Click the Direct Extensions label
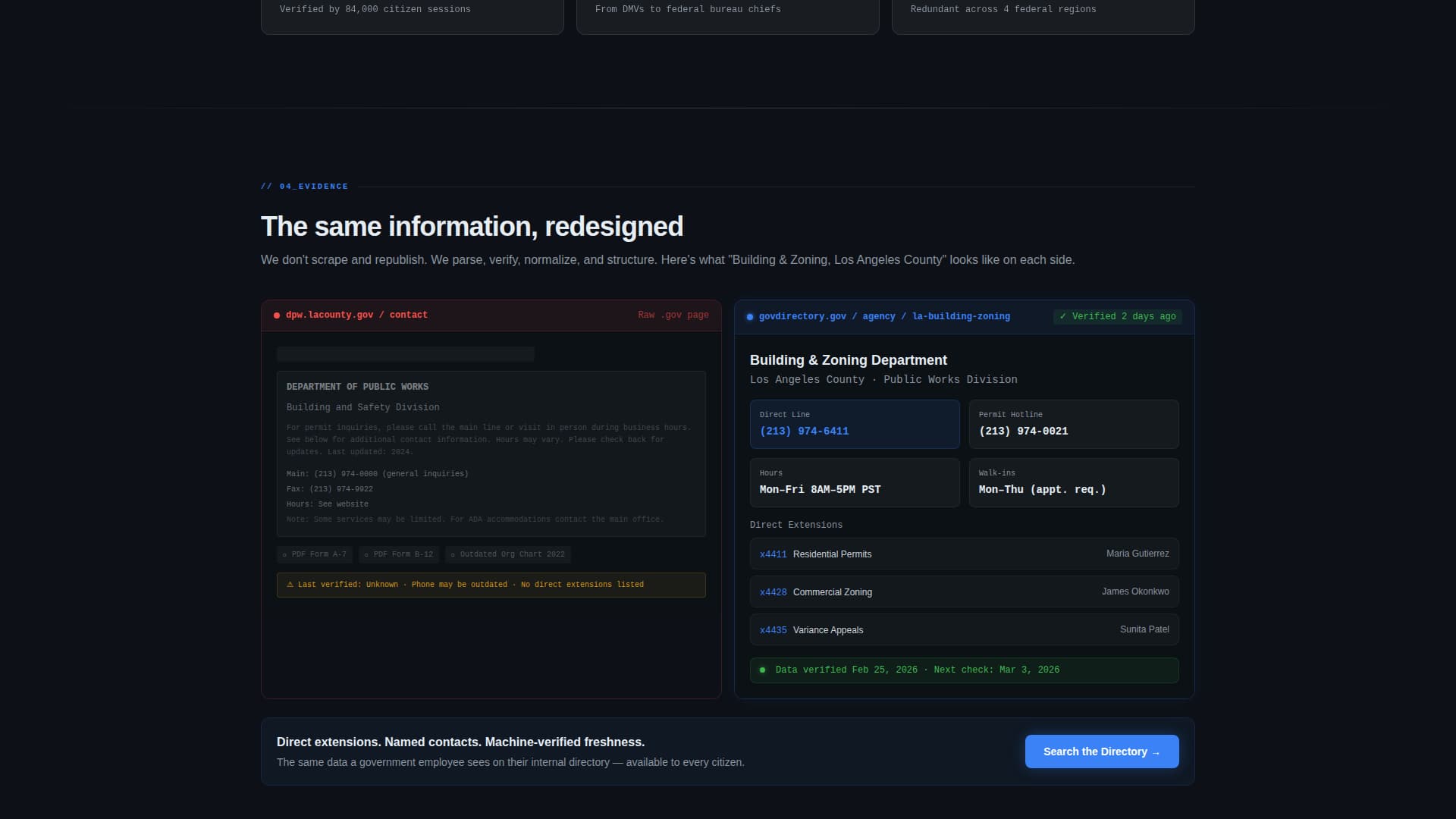The width and height of the screenshot is (1456, 819). 796,525
